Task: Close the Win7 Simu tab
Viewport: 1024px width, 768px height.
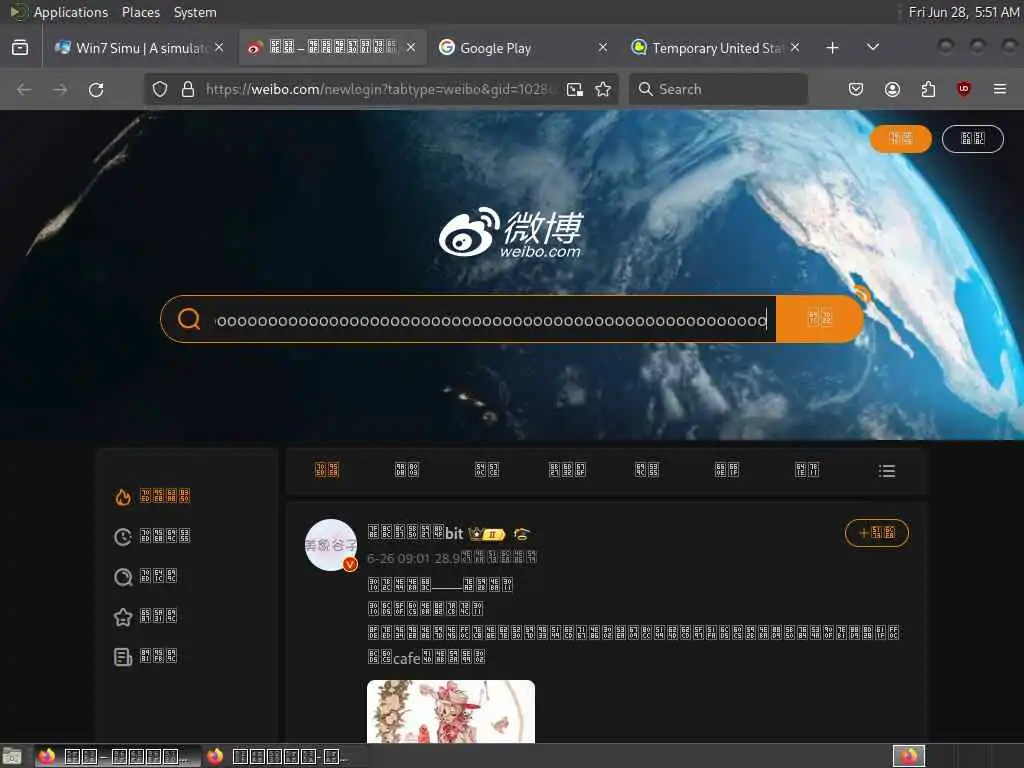Action: click(x=219, y=48)
